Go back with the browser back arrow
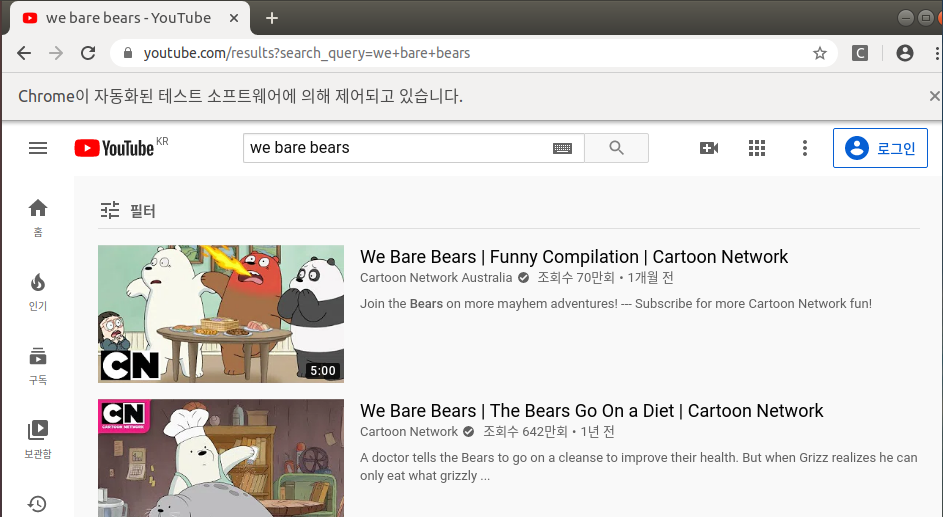The height and width of the screenshot is (517, 943). tap(24, 53)
